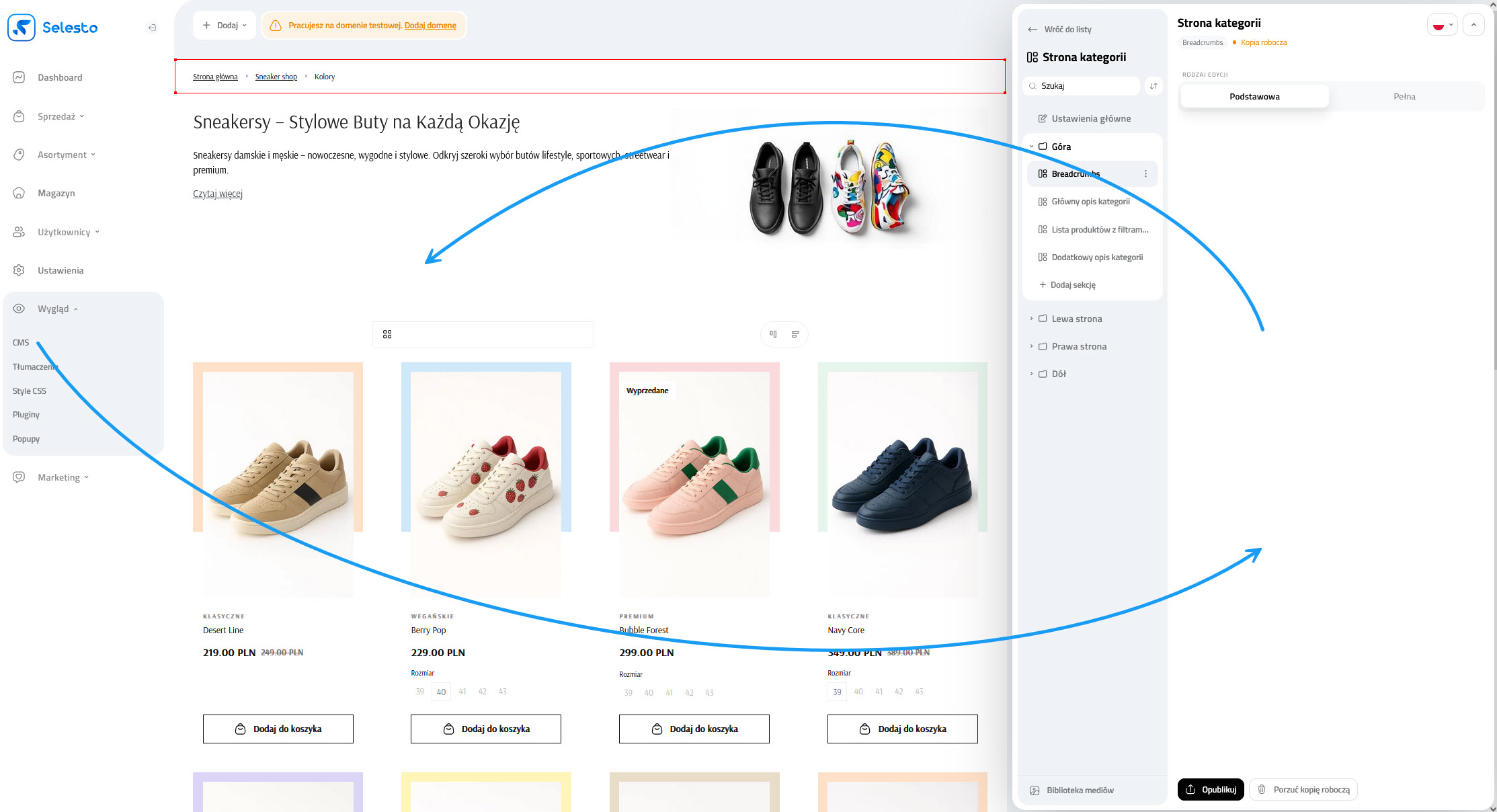Open the Sneaker shop breadcrumb link
The height and width of the screenshot is (812, 1497).
click(276, 76)
